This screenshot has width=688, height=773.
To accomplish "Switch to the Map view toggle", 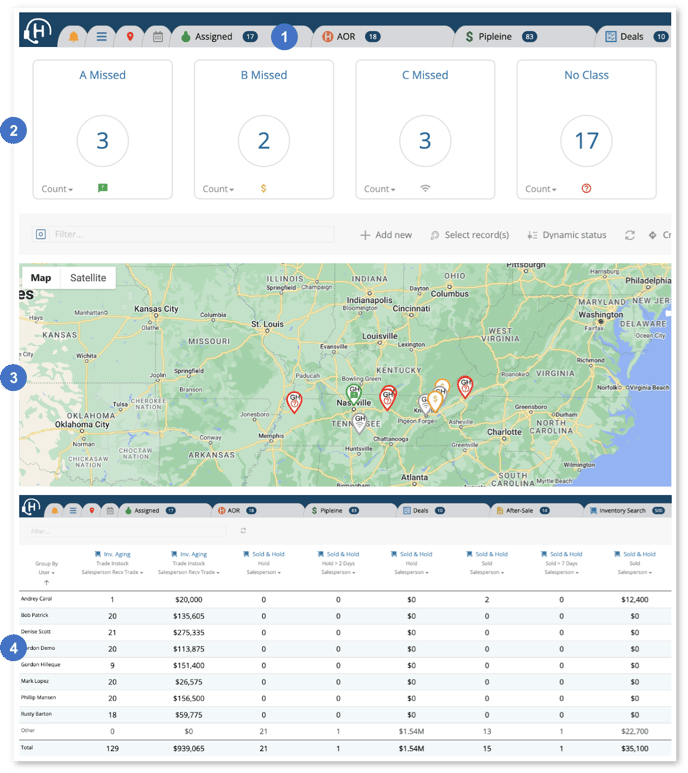I will click(41, 278).
